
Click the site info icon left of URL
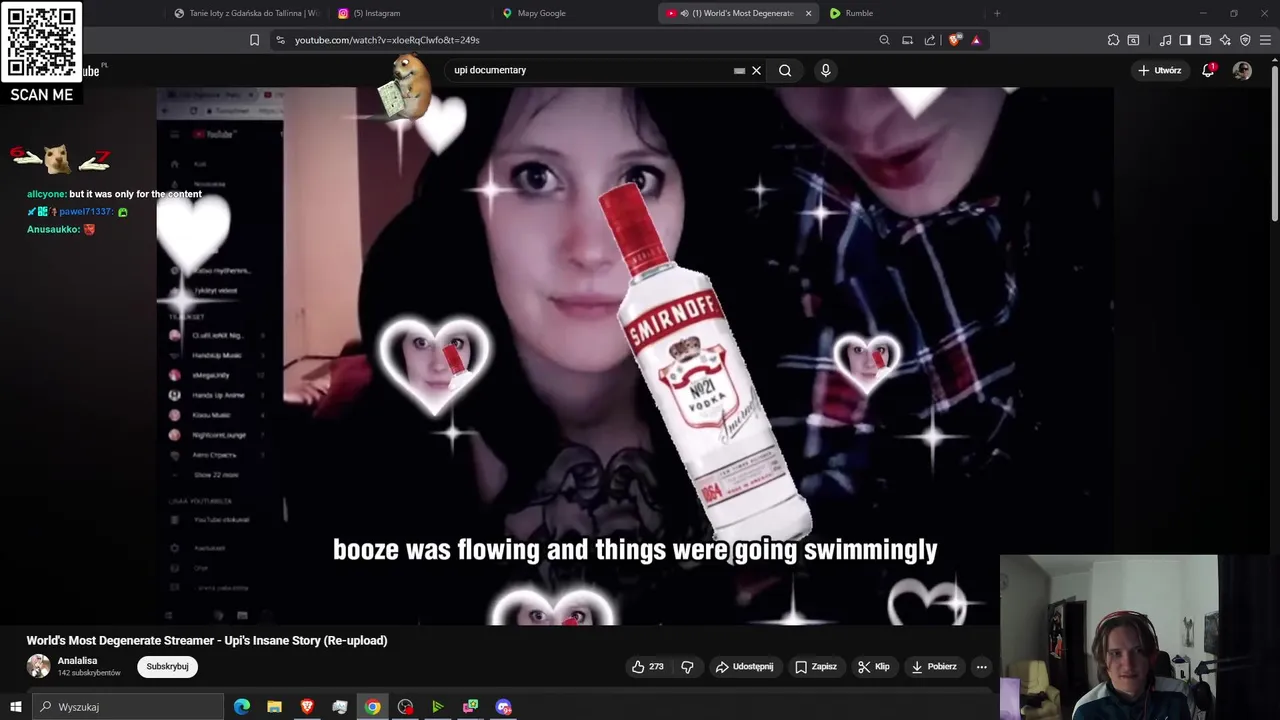[280, 40]
